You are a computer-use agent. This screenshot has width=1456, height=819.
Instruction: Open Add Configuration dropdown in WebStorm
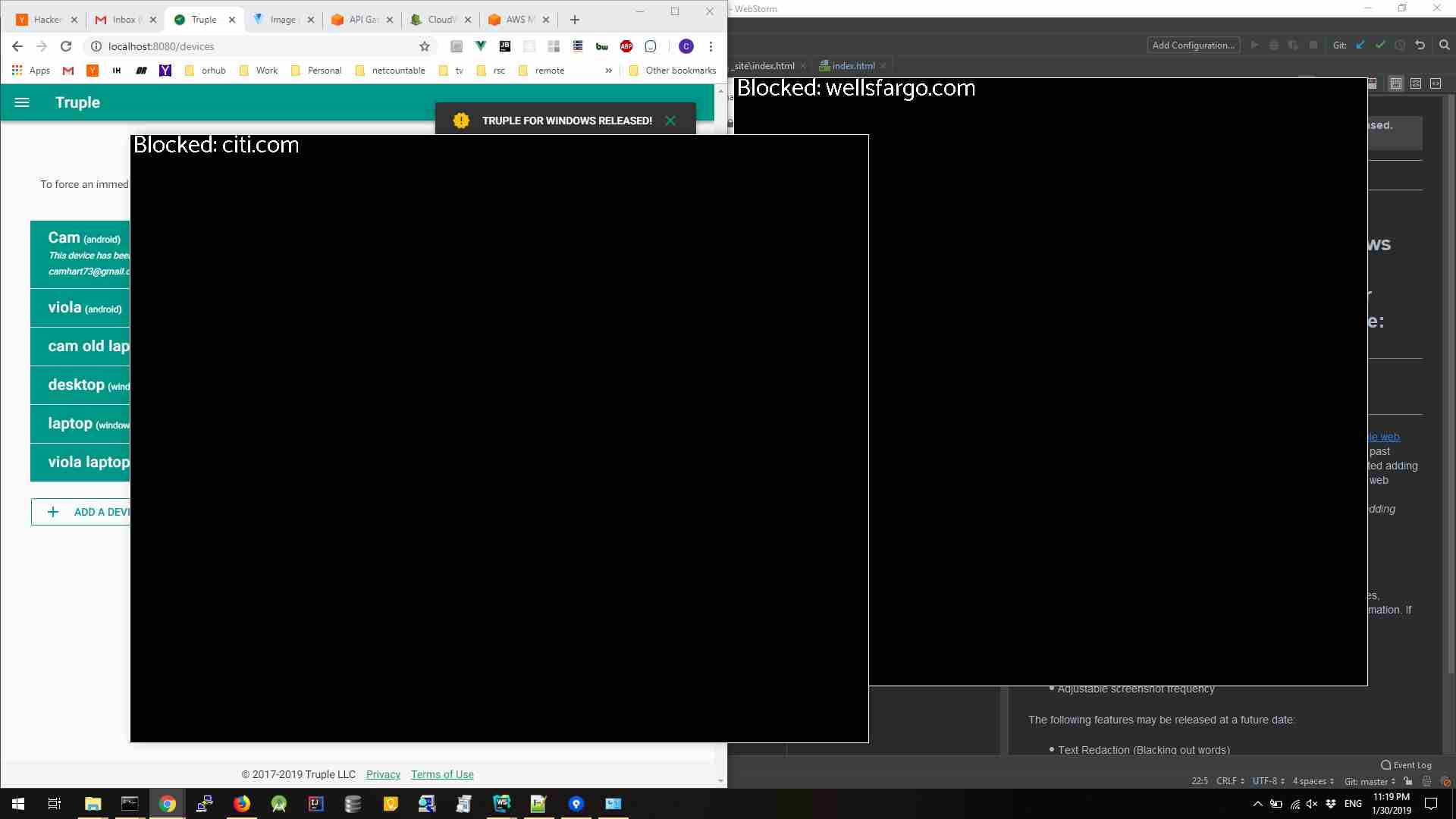pos(1194,45)
